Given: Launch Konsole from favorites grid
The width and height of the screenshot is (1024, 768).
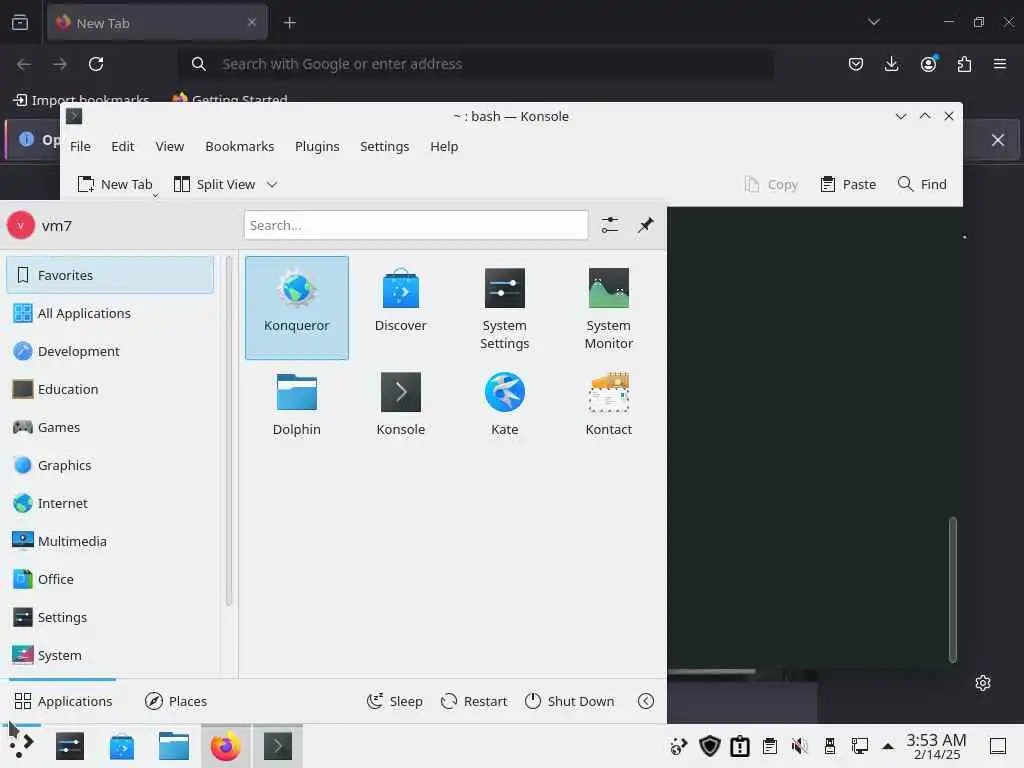Looking at the screenshot, I should tap(400, 405).
